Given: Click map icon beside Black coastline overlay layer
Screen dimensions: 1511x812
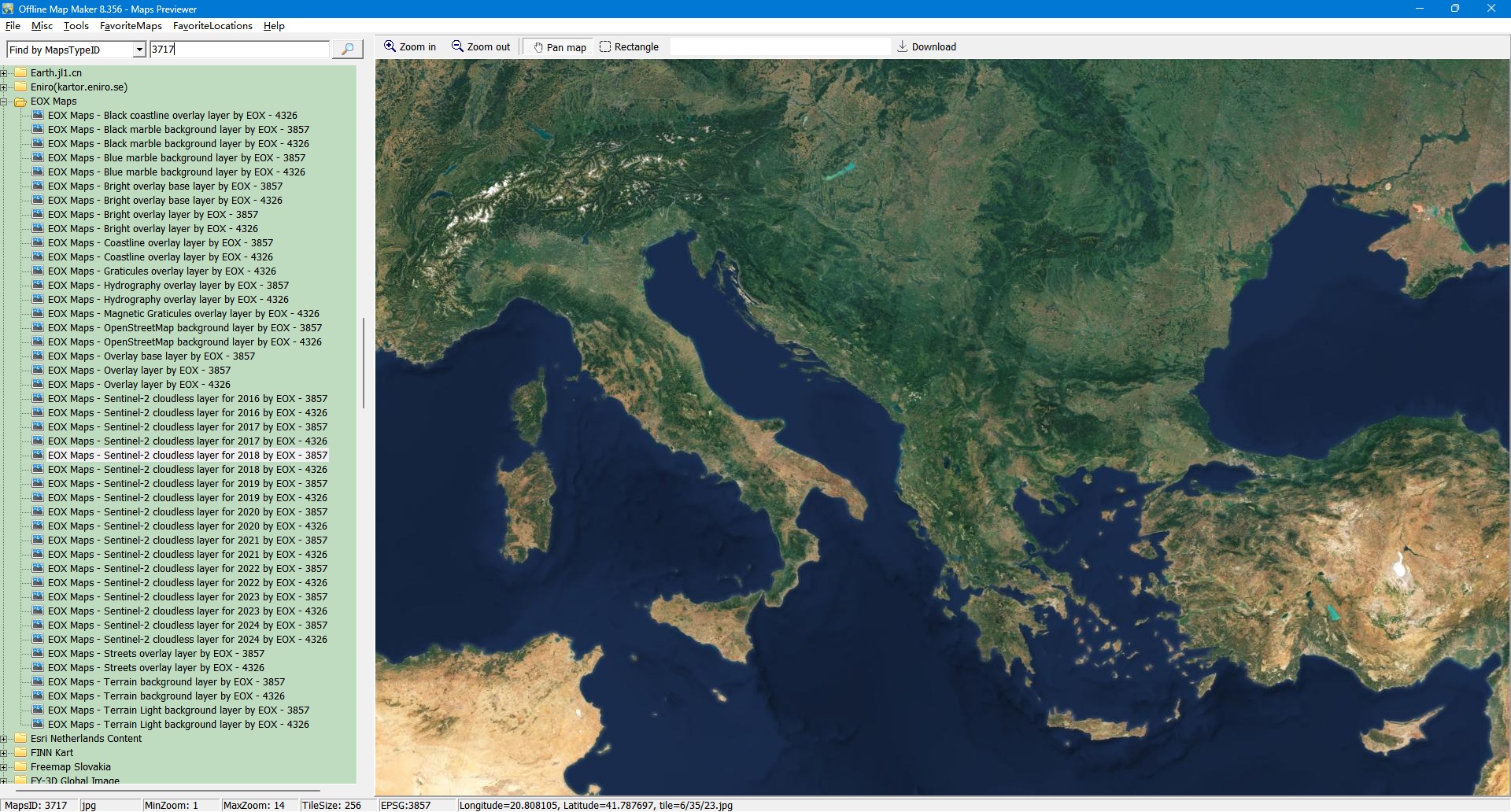Looking at the screenshot, I should 38,116.
